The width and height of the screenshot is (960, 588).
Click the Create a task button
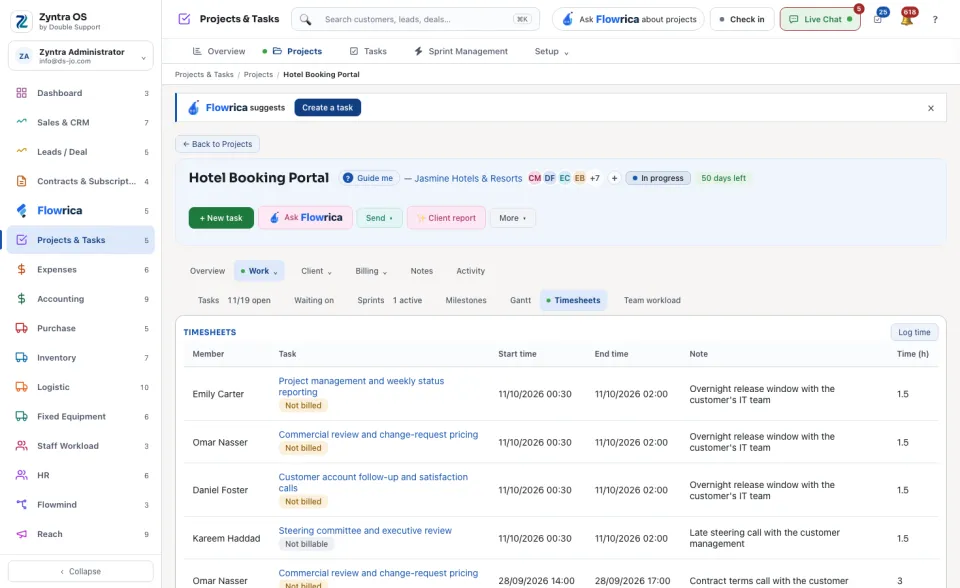click(328, 108)
